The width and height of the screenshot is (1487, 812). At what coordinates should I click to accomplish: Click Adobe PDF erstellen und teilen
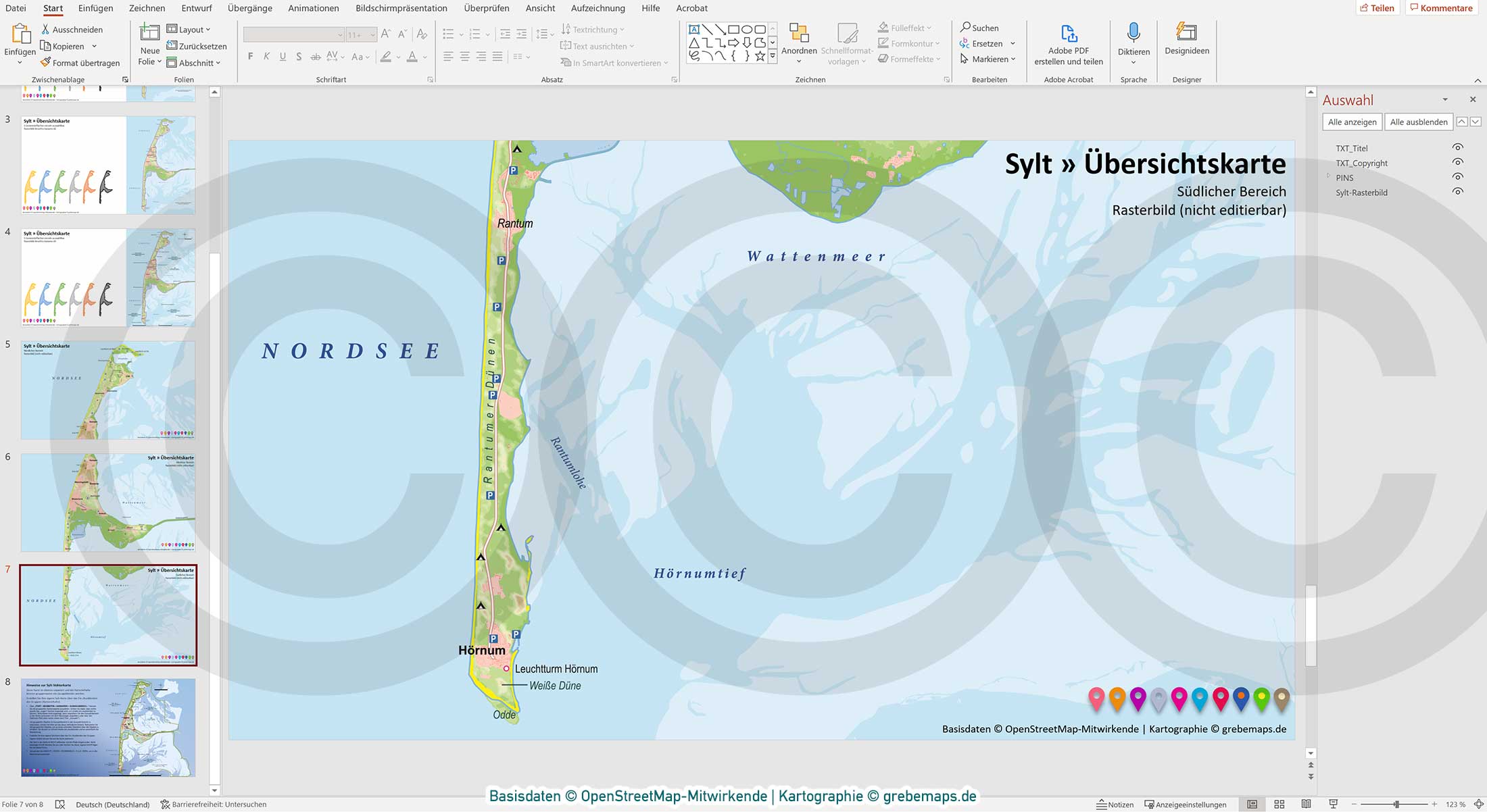coord(1068,44)
